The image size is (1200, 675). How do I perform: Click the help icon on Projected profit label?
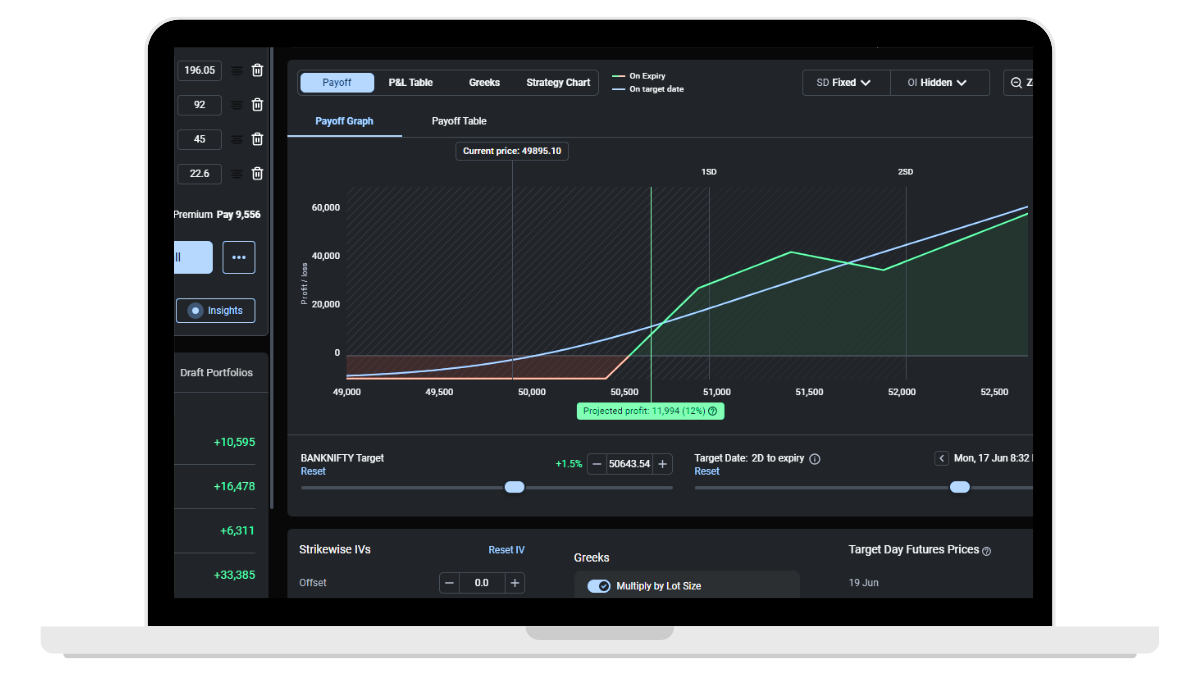pyautogui.click(x=713, y=410)
